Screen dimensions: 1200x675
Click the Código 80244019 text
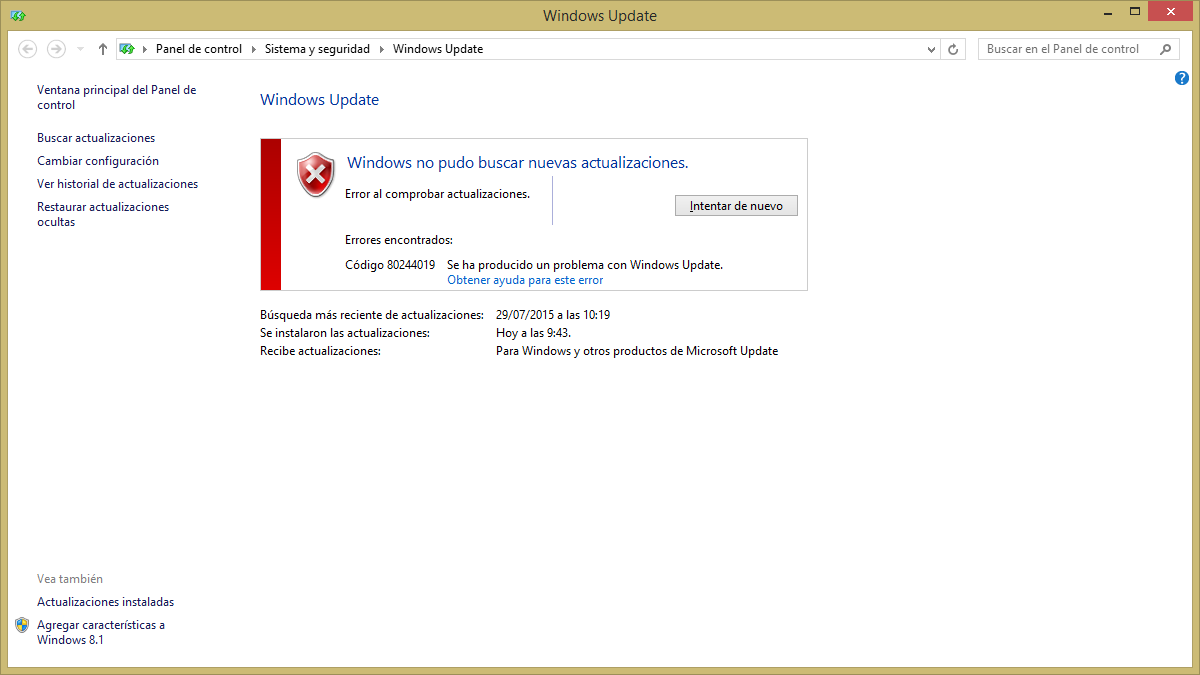coord(390,265)
